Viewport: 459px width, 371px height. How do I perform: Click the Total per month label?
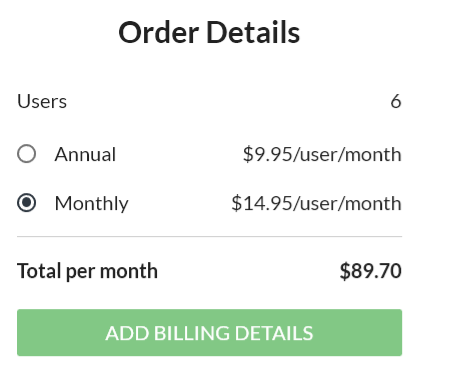click(x=87, y=271)
